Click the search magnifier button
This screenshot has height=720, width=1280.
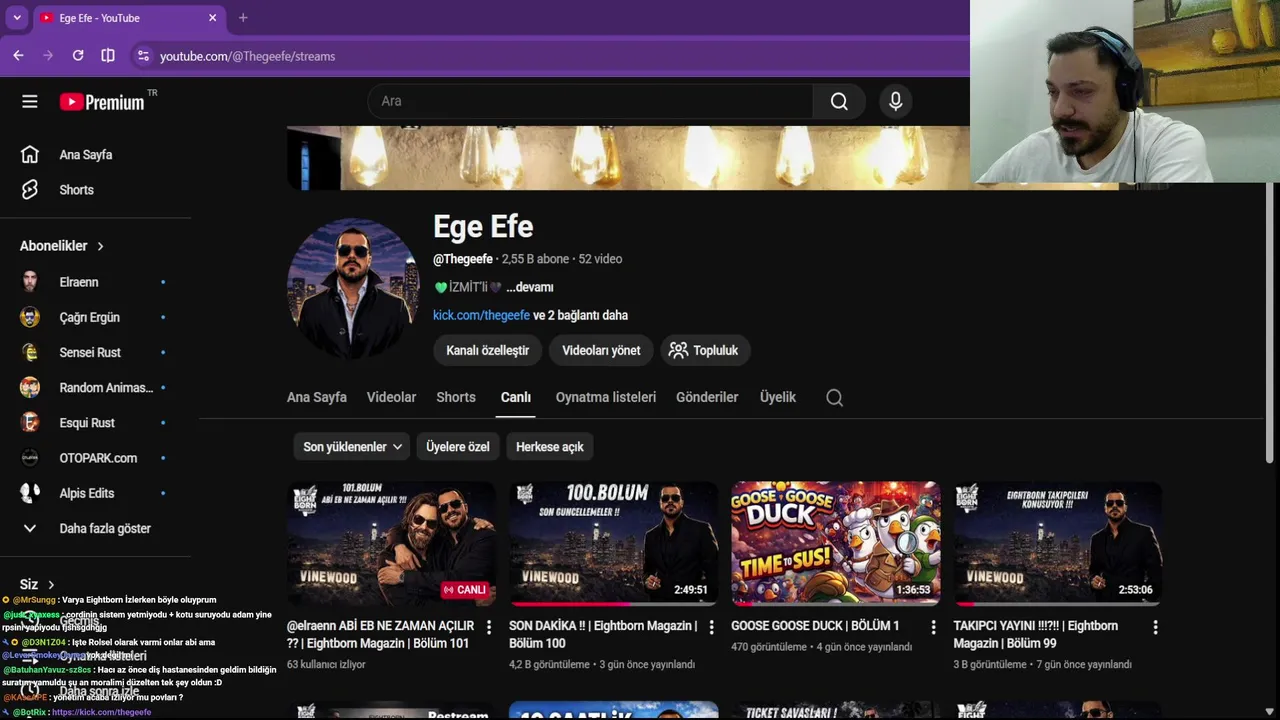(x=839, y=101)
